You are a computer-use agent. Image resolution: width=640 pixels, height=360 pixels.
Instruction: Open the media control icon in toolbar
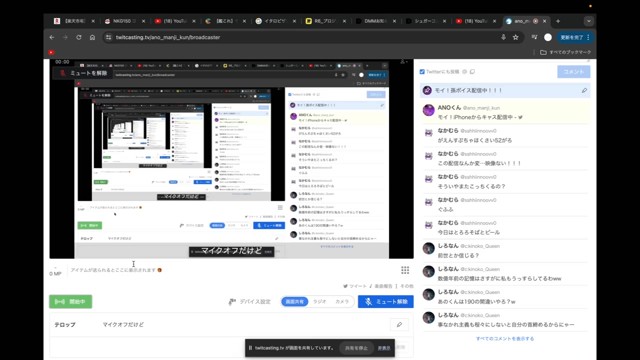534,37
